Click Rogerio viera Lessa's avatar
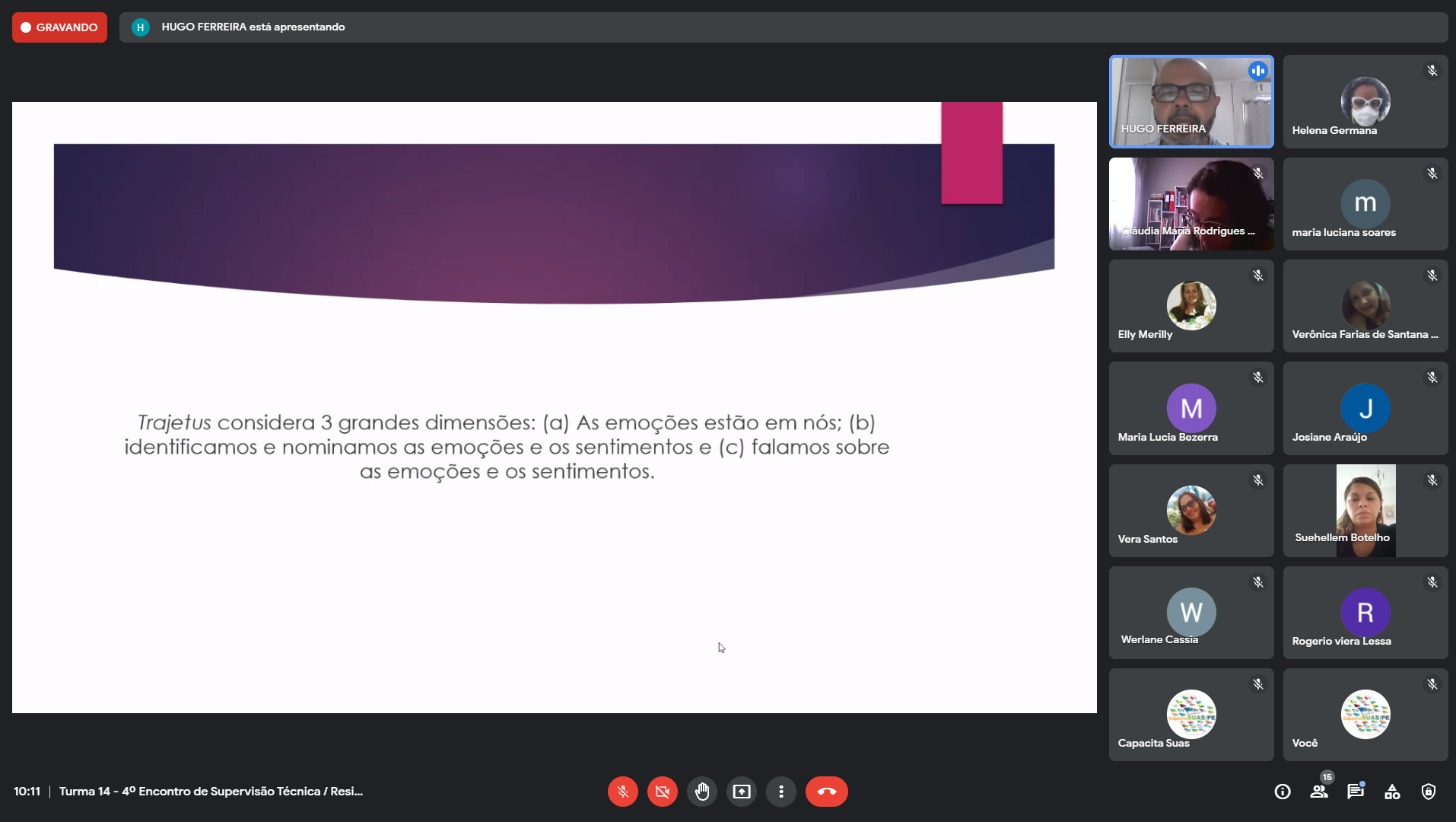The height and width of the screenshot is (822, 1456). (x=1365, y=612)
